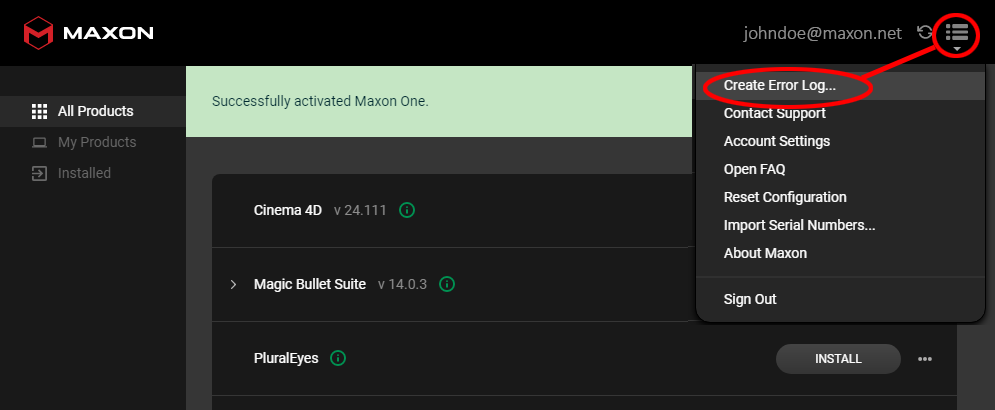Viewport: 995px width, 410px height.
Task: Expand the Magic Bullet Suite chevron
Action: (x=233, y=284)
